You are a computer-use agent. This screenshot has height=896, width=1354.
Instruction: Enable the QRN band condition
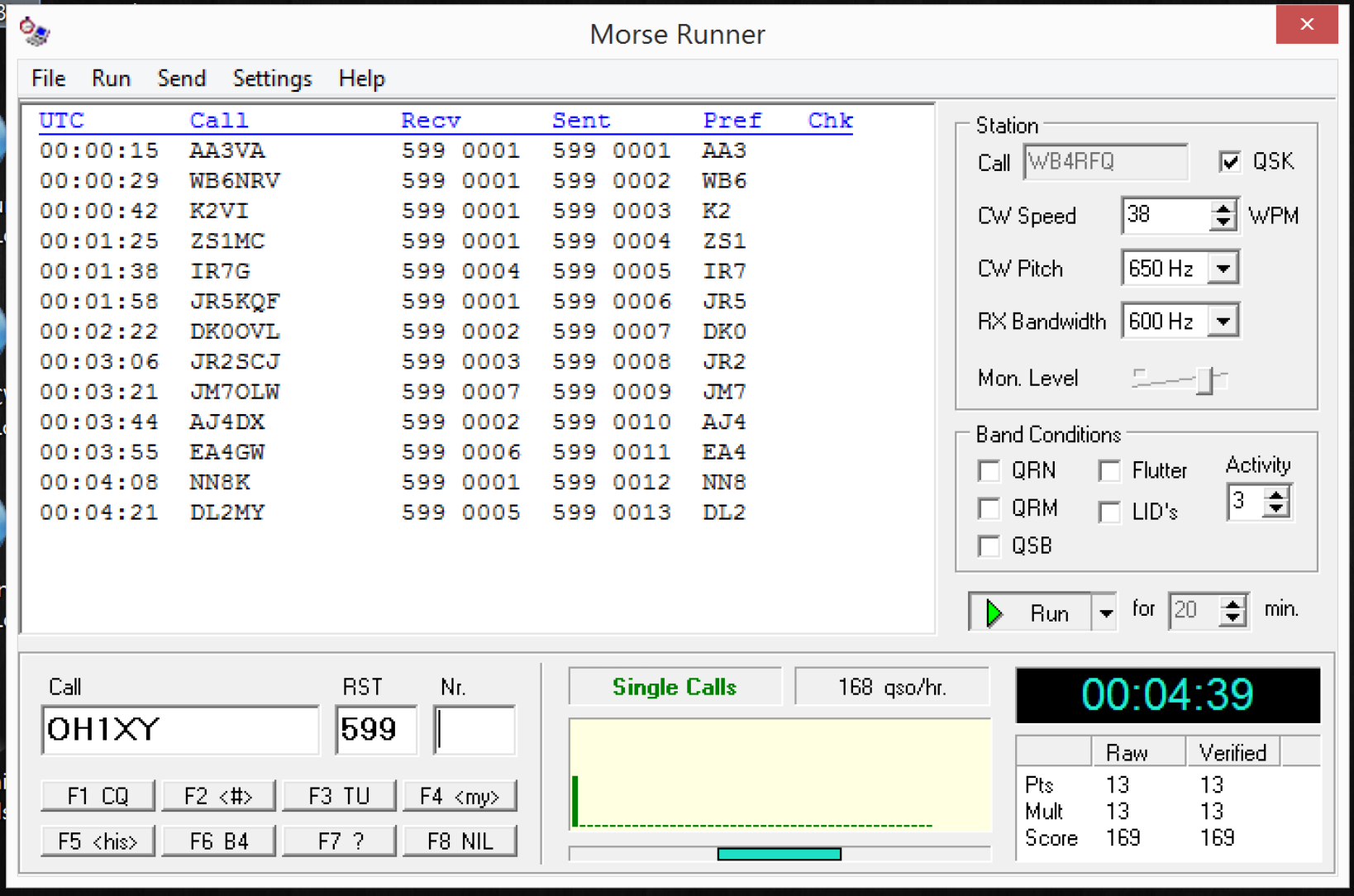989,470
